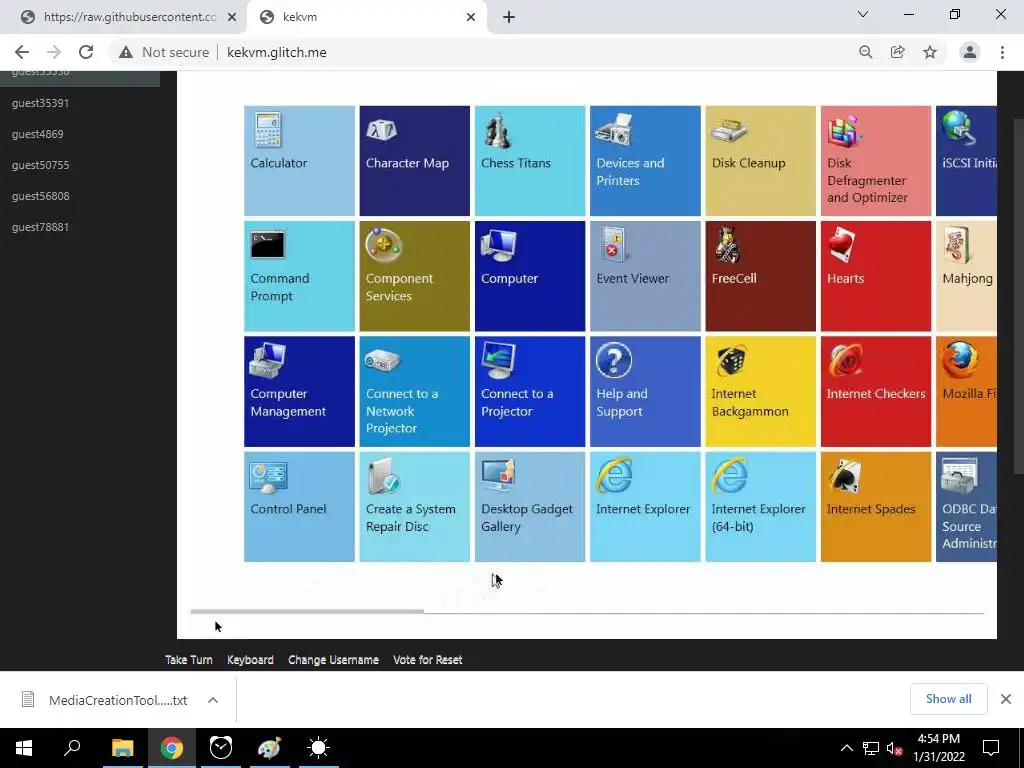Click the Not secure warning indicator
Screen dimensions: 1024x768
click(164, 52)
